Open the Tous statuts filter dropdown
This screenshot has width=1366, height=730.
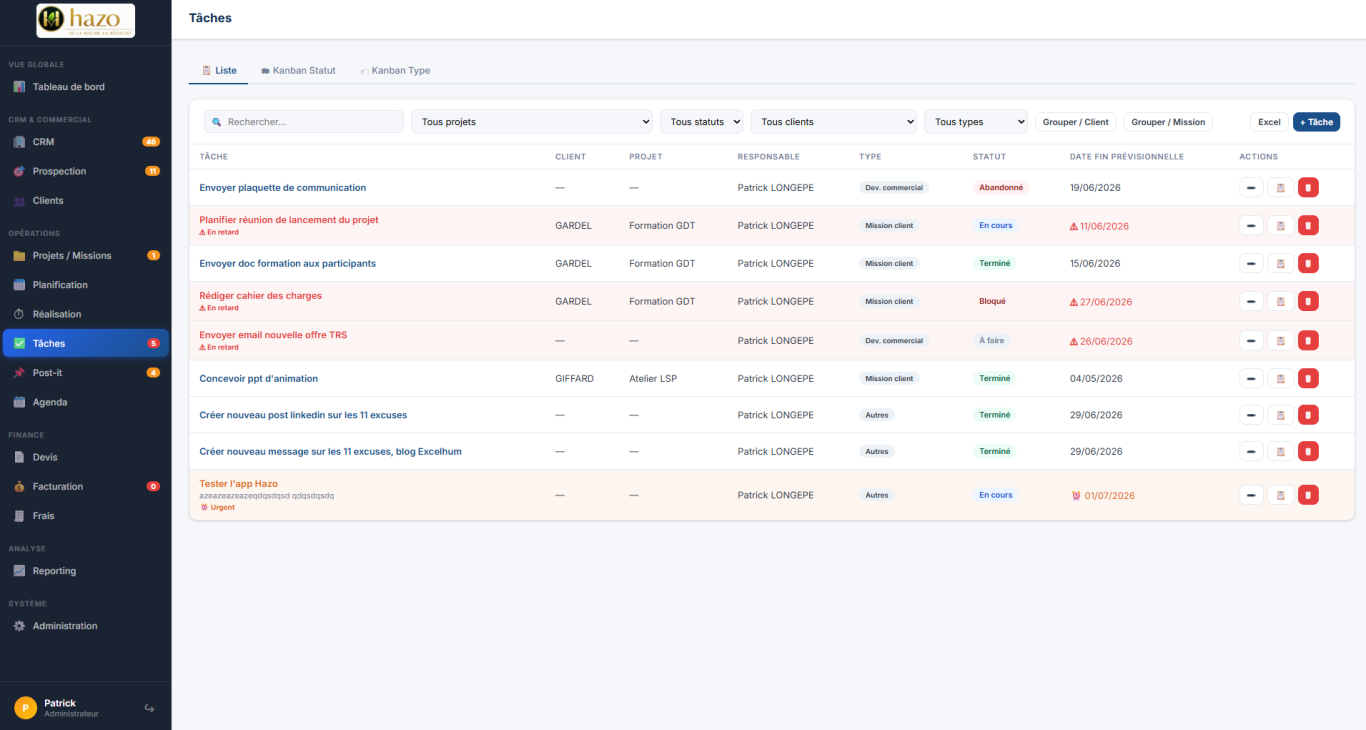[x=701, y=122]
